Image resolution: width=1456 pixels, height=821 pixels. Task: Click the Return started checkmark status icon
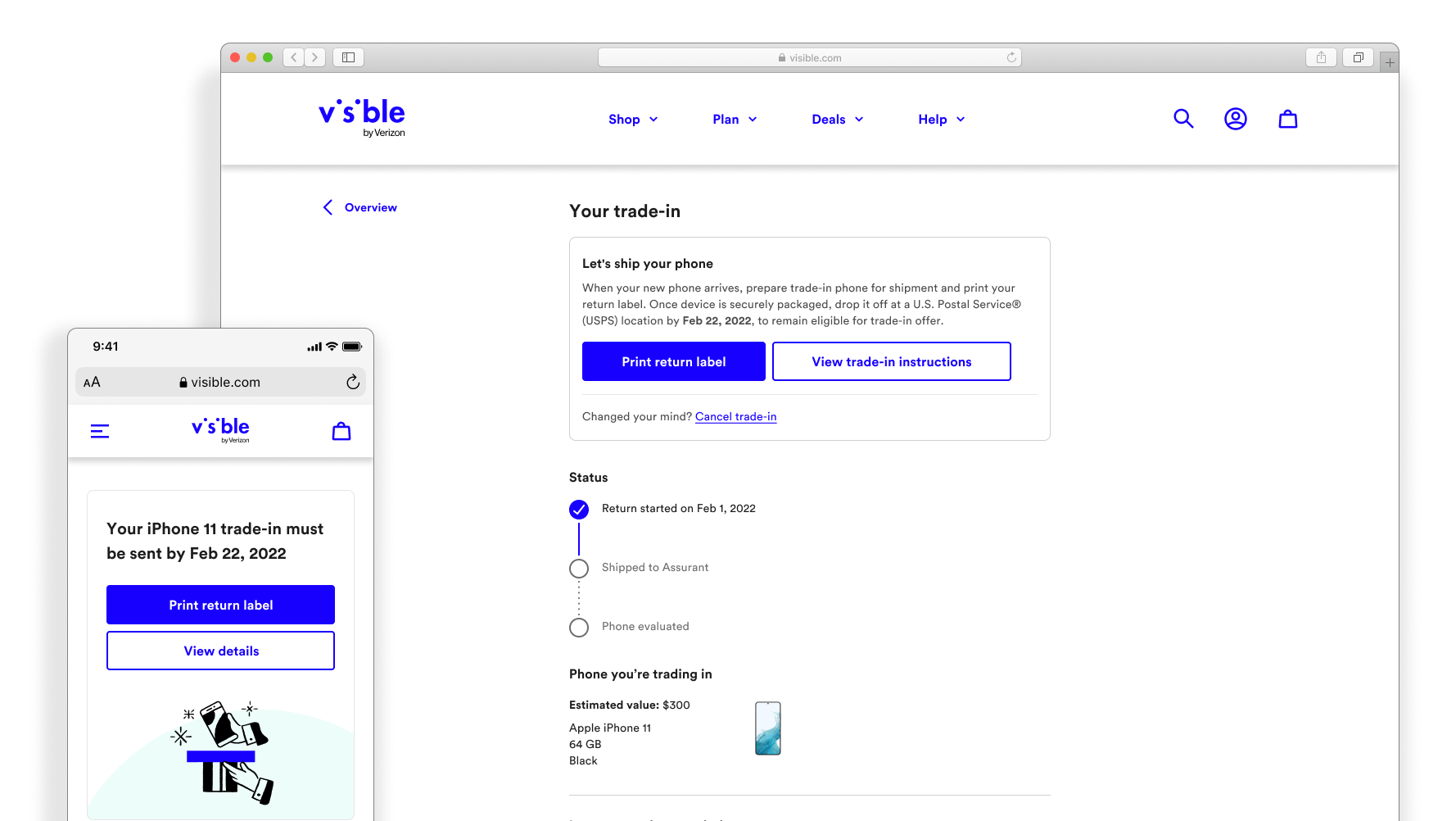579,510
